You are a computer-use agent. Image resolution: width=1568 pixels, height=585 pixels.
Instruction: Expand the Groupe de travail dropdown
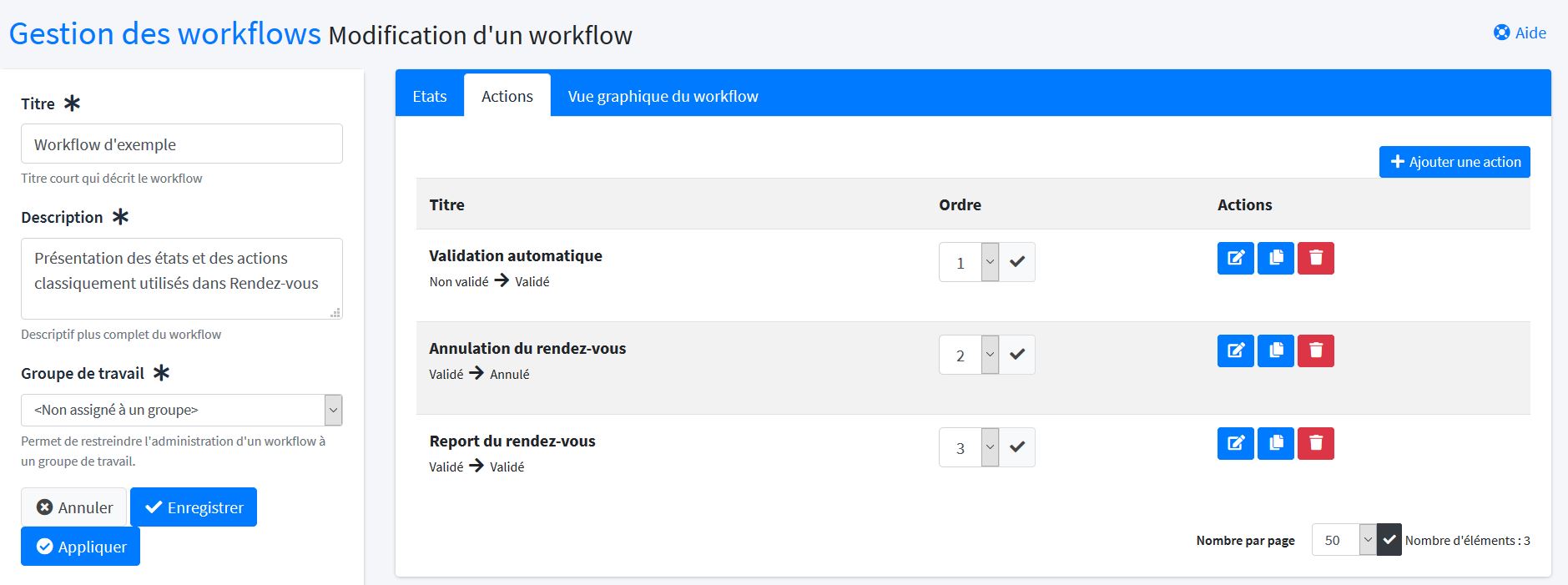pyautogui.click(x=181, y=411)
